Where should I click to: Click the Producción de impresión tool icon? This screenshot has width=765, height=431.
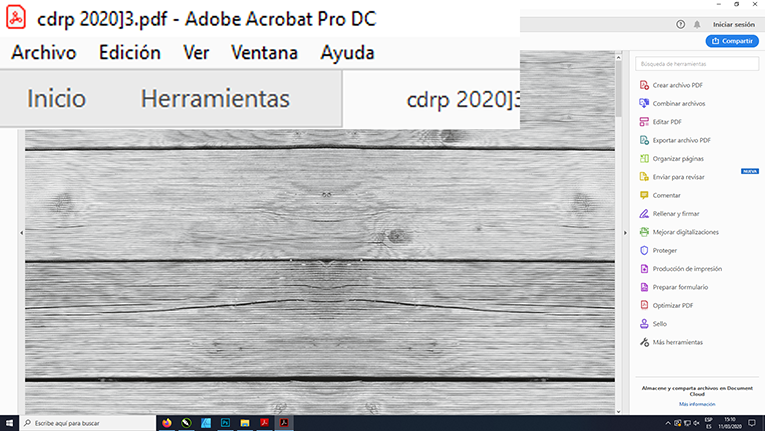(644, 269)
